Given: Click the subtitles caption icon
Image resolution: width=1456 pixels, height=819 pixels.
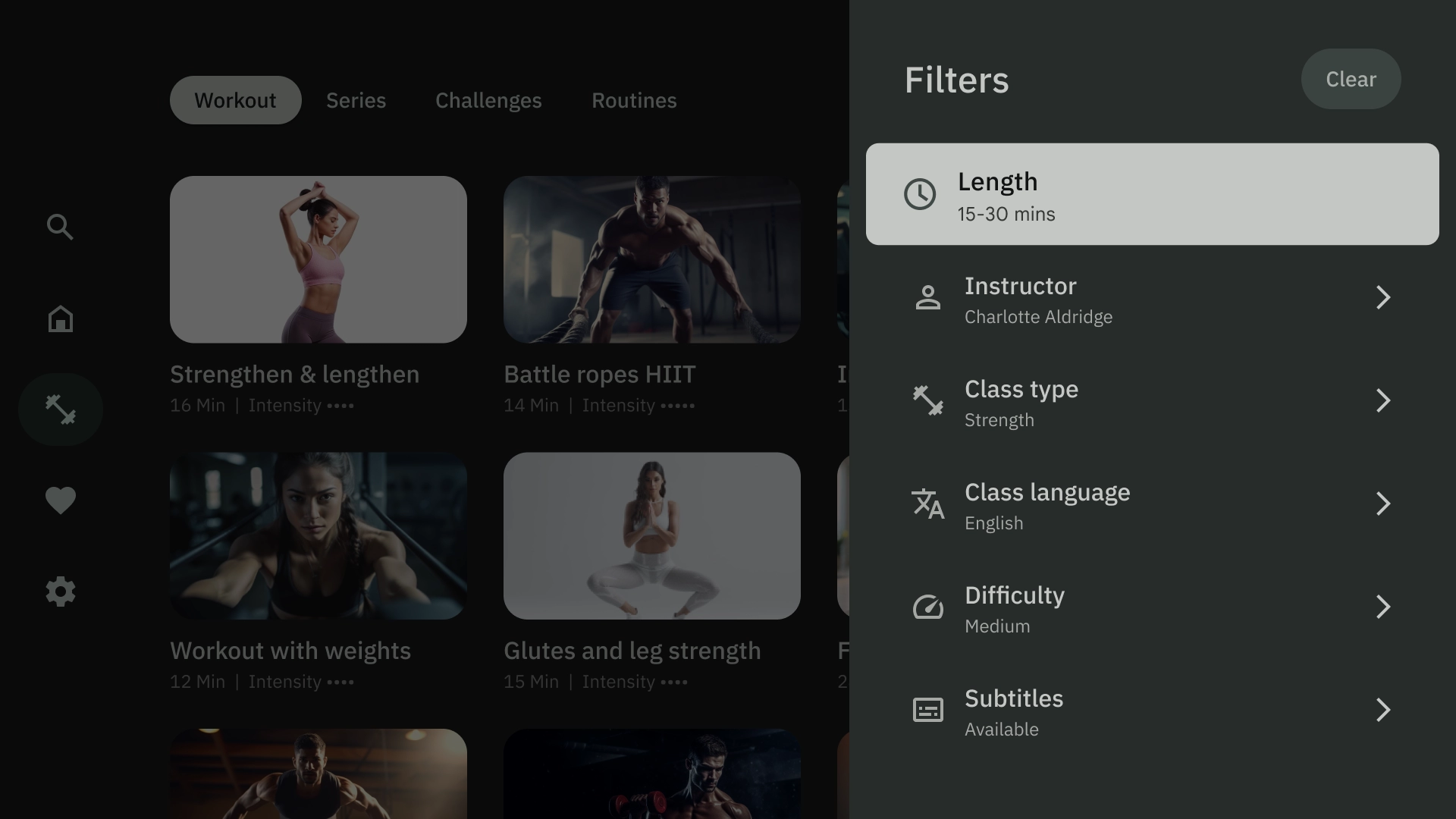Looking at the screenshot, I should 927,711.
